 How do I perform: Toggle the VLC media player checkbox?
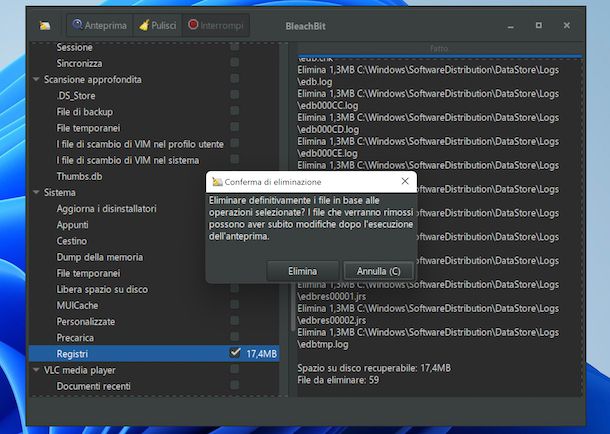(x=235, y=369)
